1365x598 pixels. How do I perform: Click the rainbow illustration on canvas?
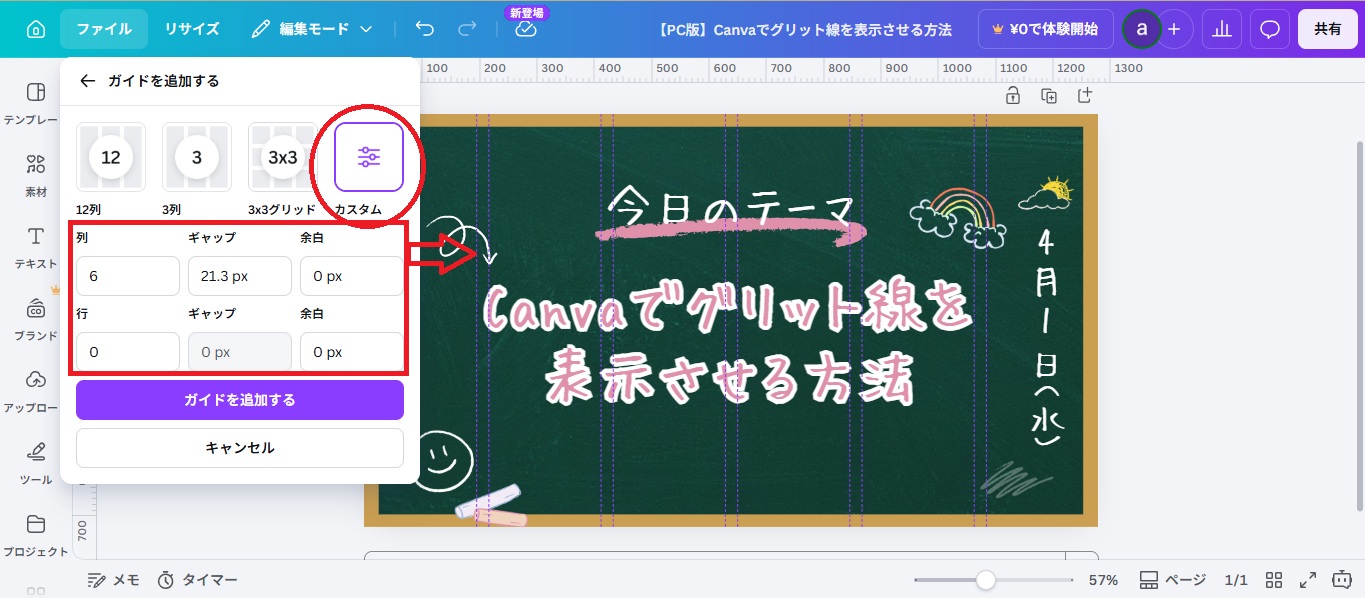958,220
